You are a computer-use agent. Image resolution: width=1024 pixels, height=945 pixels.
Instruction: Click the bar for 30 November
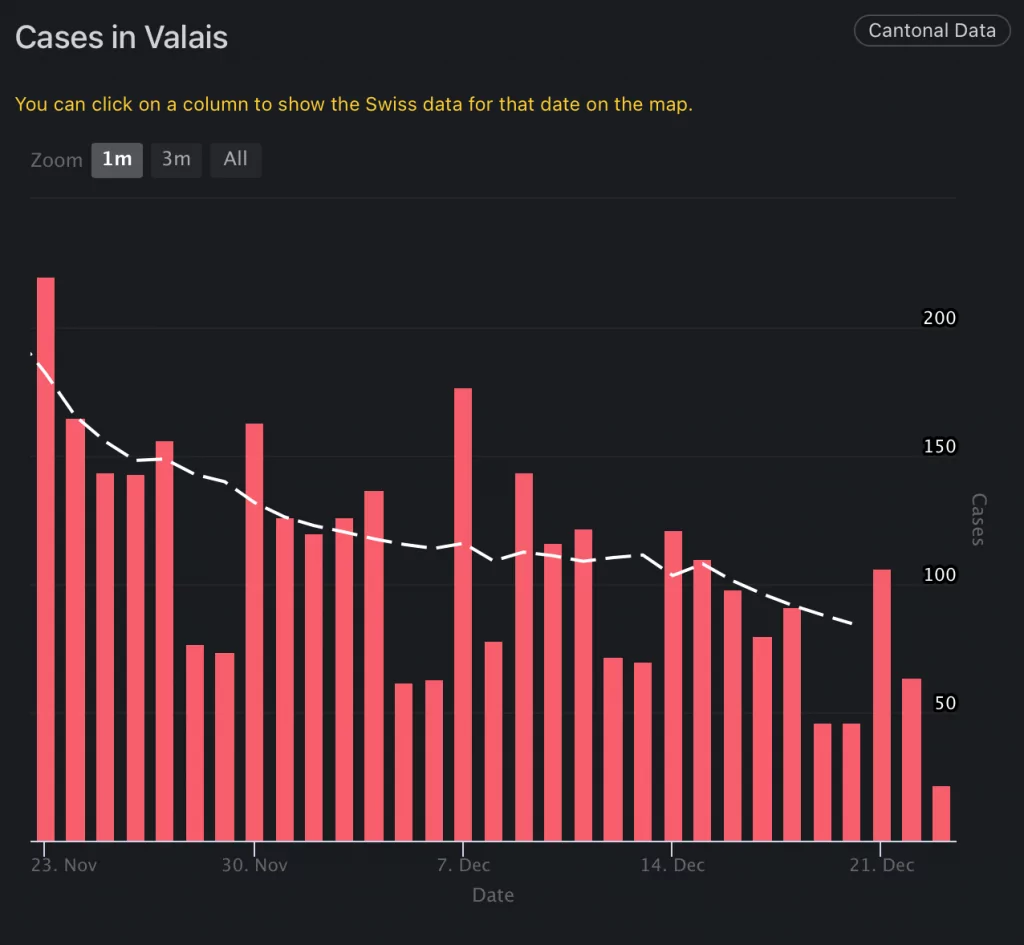coord(254,632)
